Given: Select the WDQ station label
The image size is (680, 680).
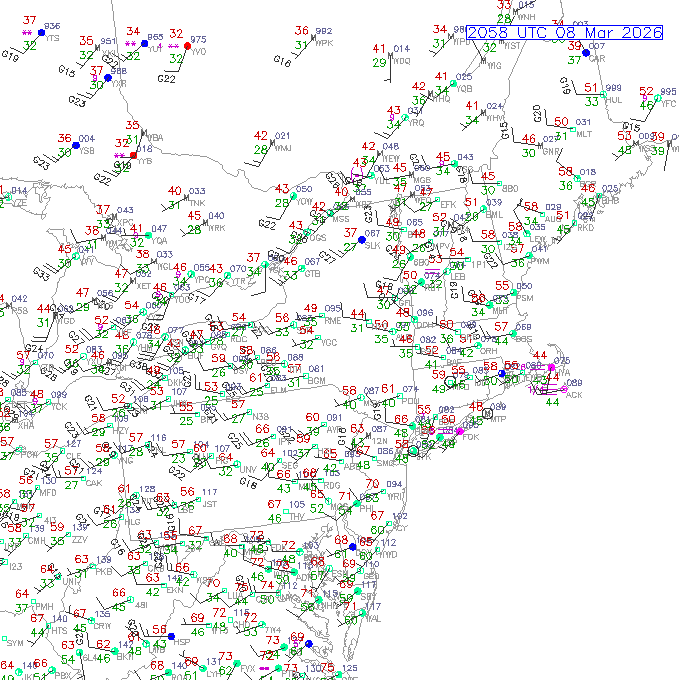Looking at the screenshot, I should tap(402, 61).
